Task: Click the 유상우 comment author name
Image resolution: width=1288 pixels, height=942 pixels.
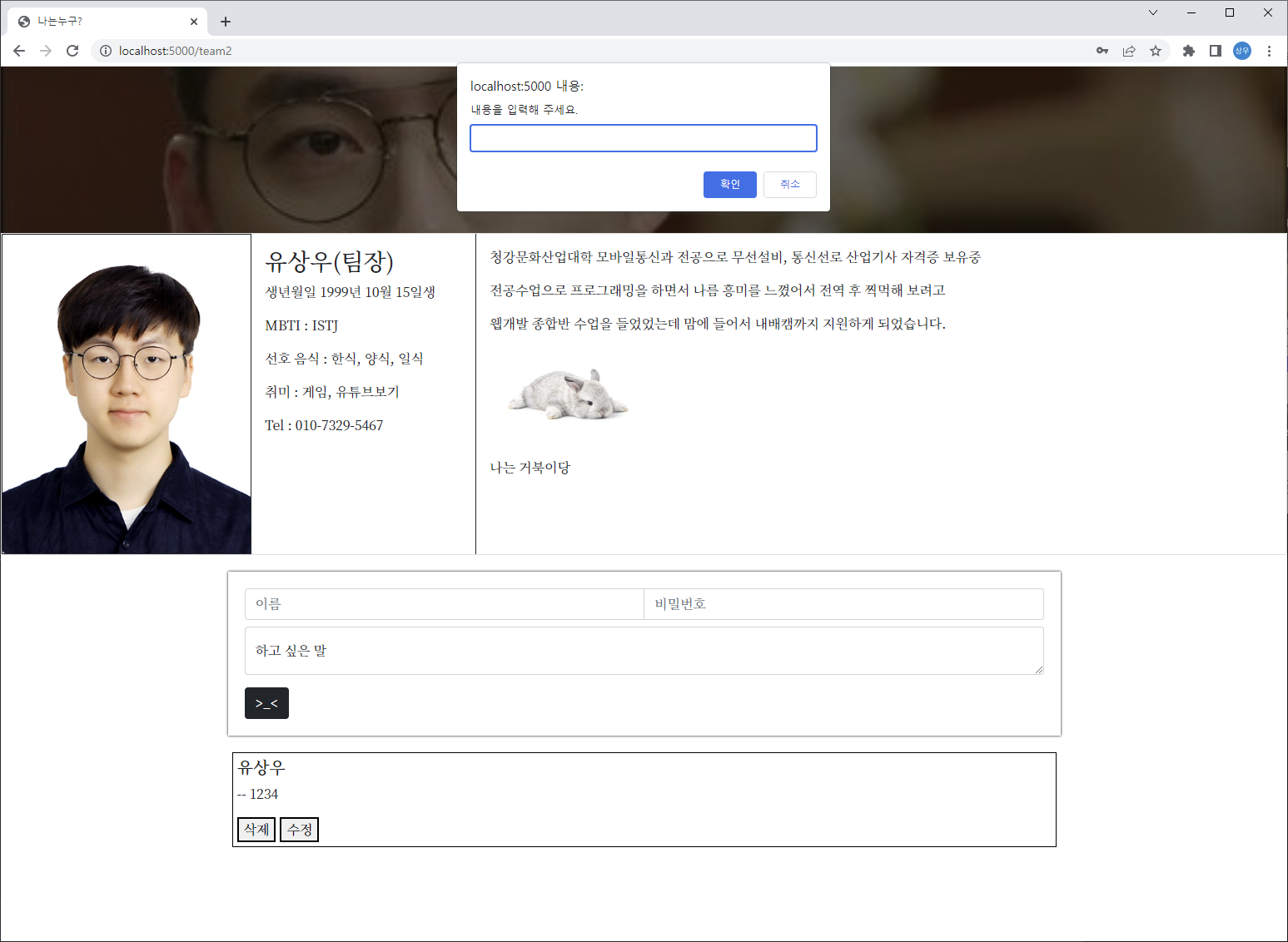Action: point(261,767)
